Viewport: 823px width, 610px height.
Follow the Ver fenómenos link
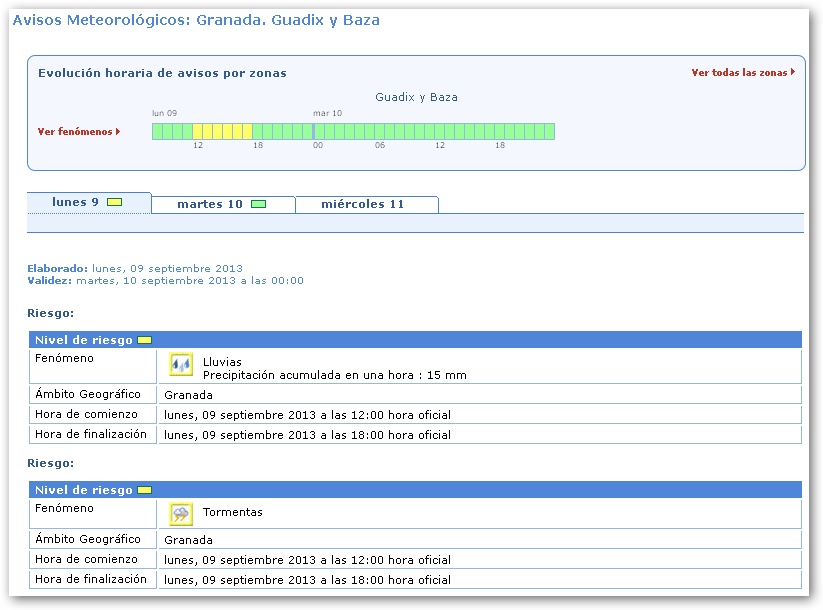(x=75, y=132)
